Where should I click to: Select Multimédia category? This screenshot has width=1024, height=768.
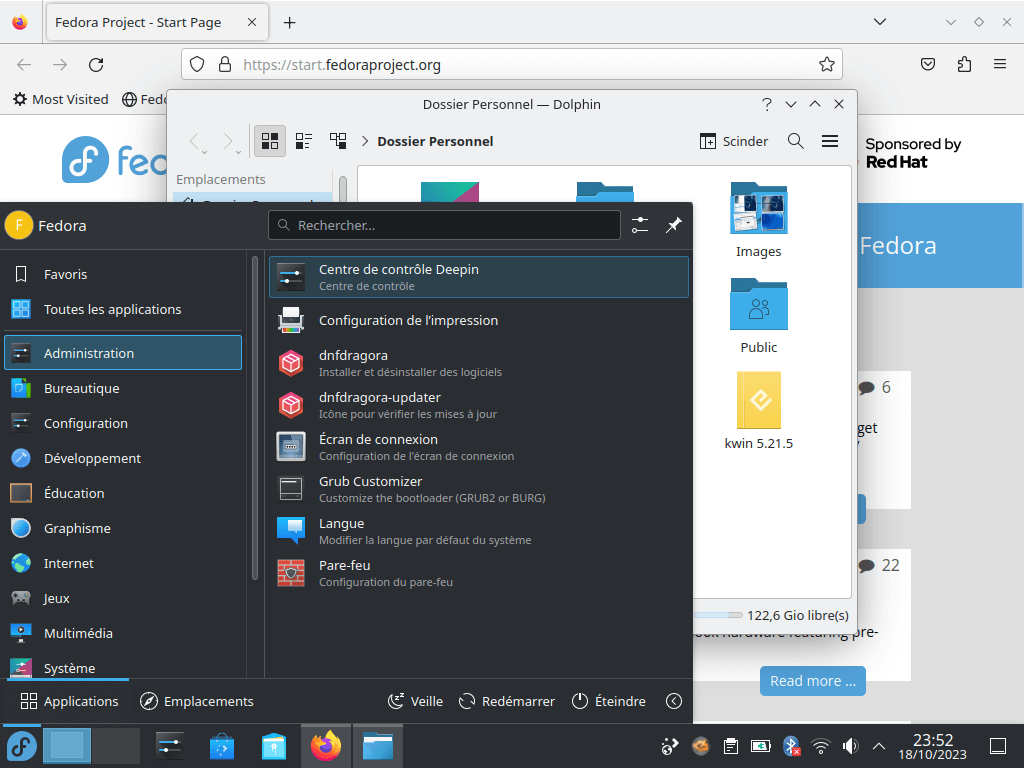(x=123, y=633)
